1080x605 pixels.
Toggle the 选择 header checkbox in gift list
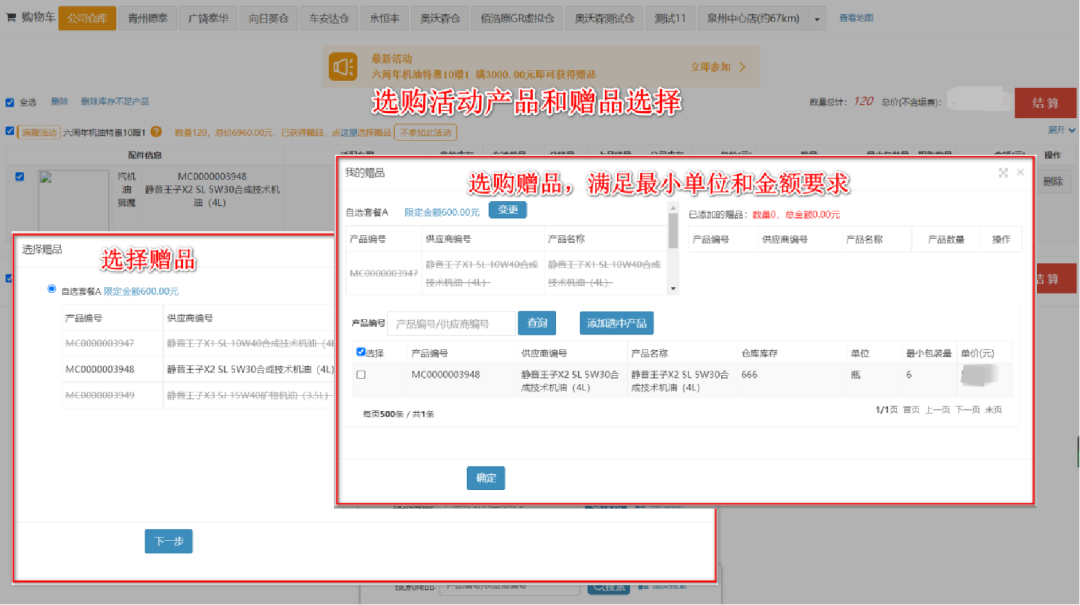tap(361, 352)
